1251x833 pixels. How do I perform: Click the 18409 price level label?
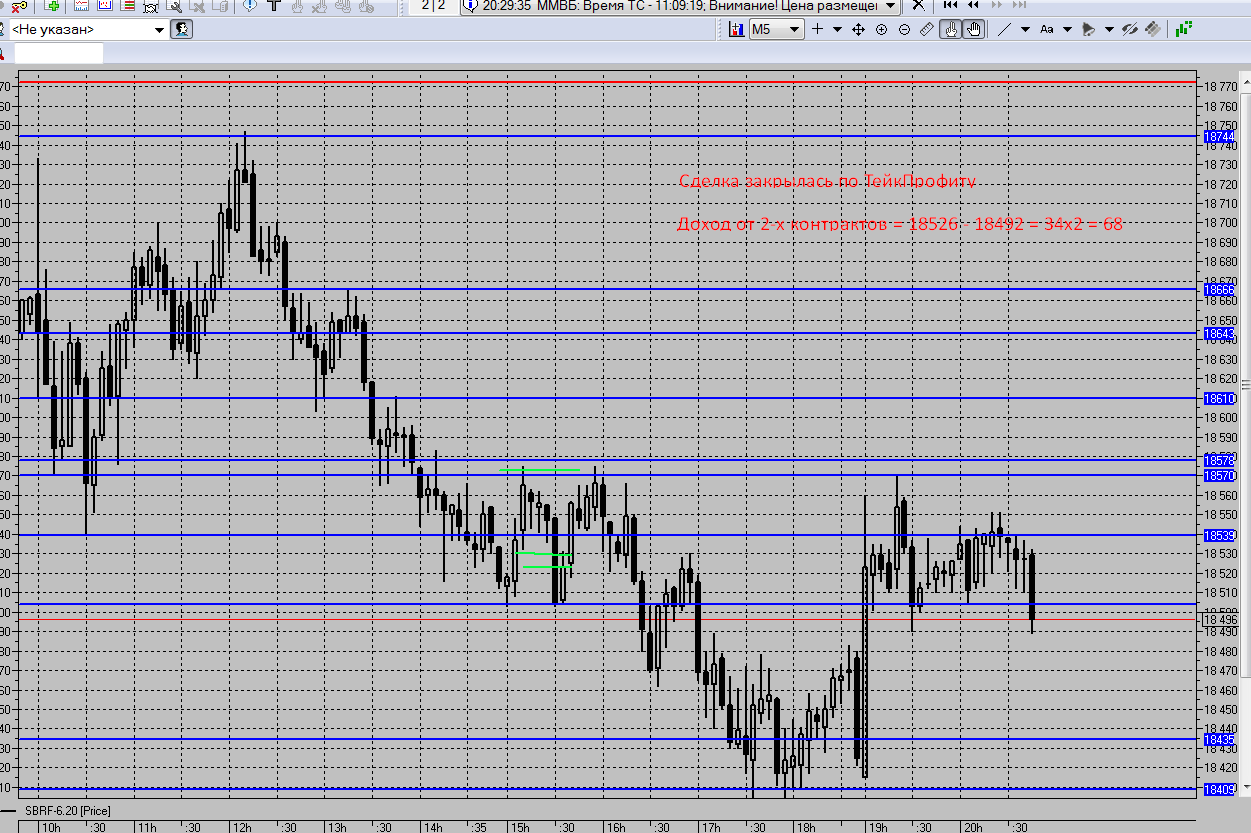pos(1219,789)
